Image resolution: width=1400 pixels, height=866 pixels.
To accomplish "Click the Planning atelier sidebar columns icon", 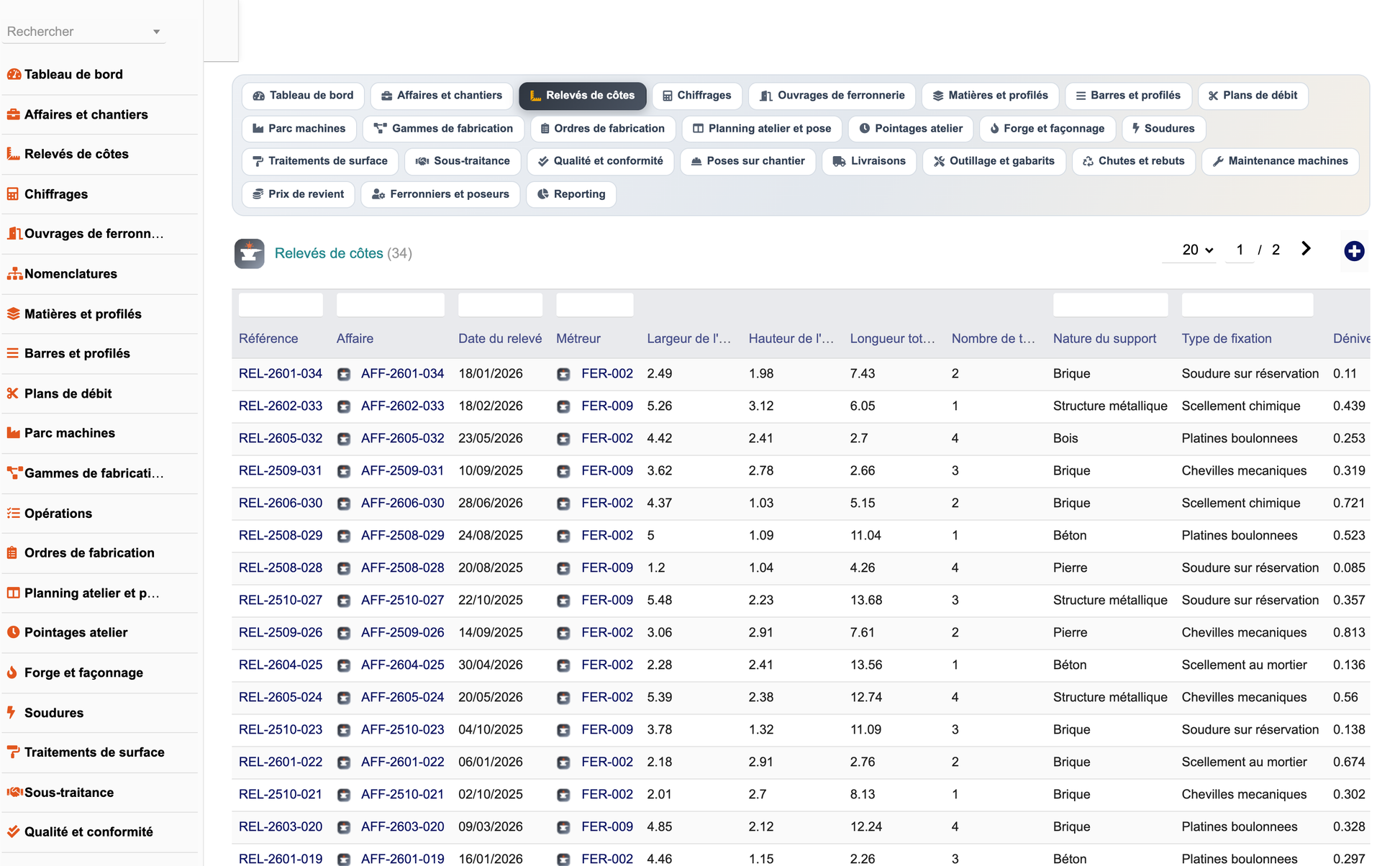I will coord(13,593).
